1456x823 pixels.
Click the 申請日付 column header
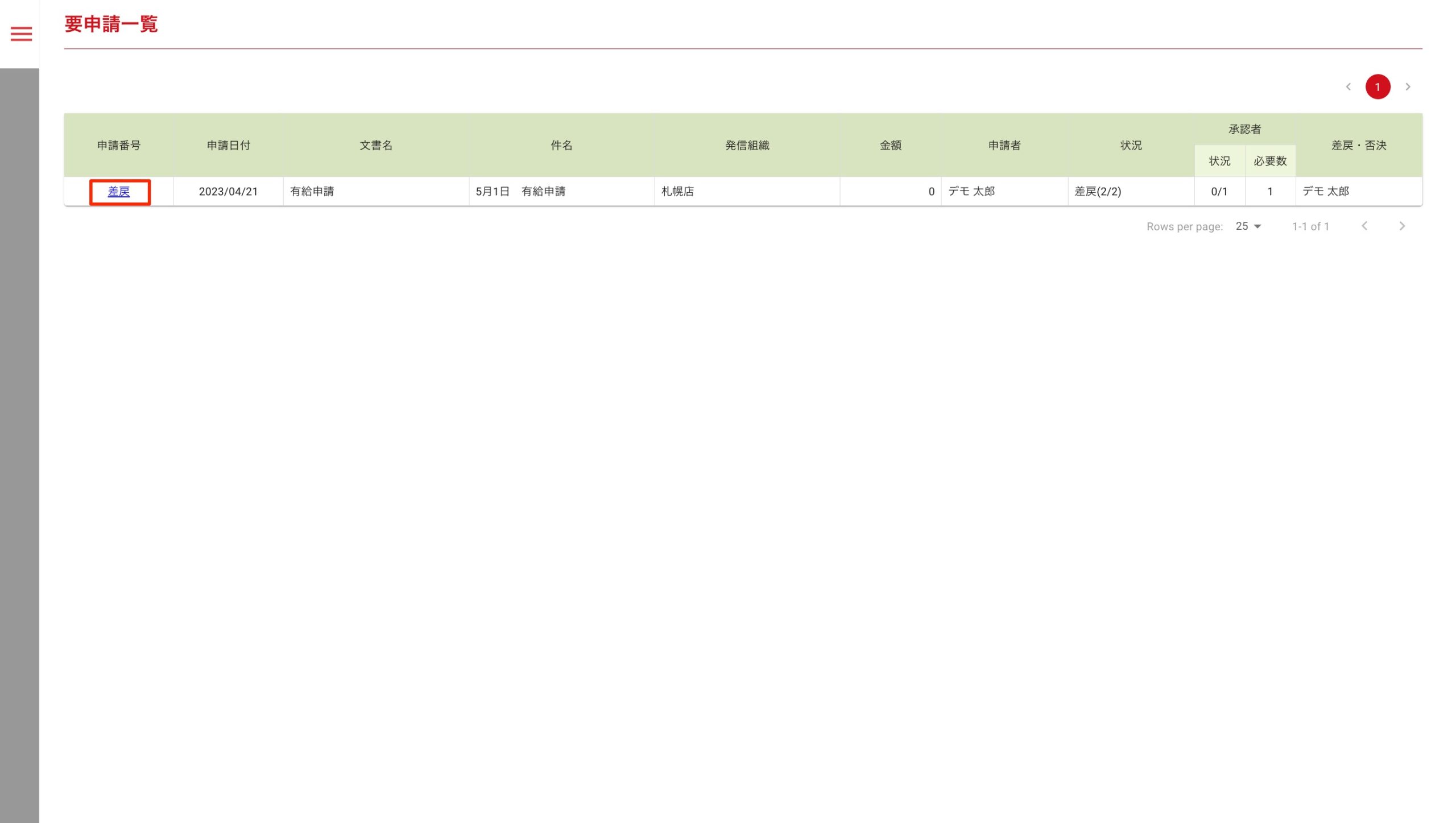[x=228, y=146]
